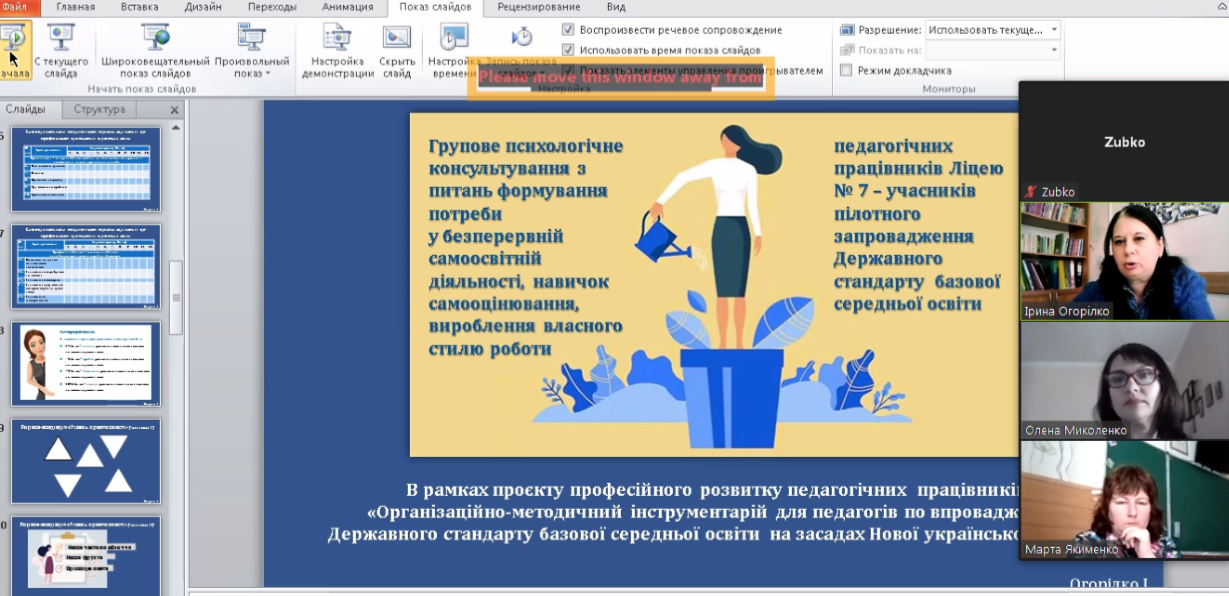Click Record Slide Show icon

(522, 37)
